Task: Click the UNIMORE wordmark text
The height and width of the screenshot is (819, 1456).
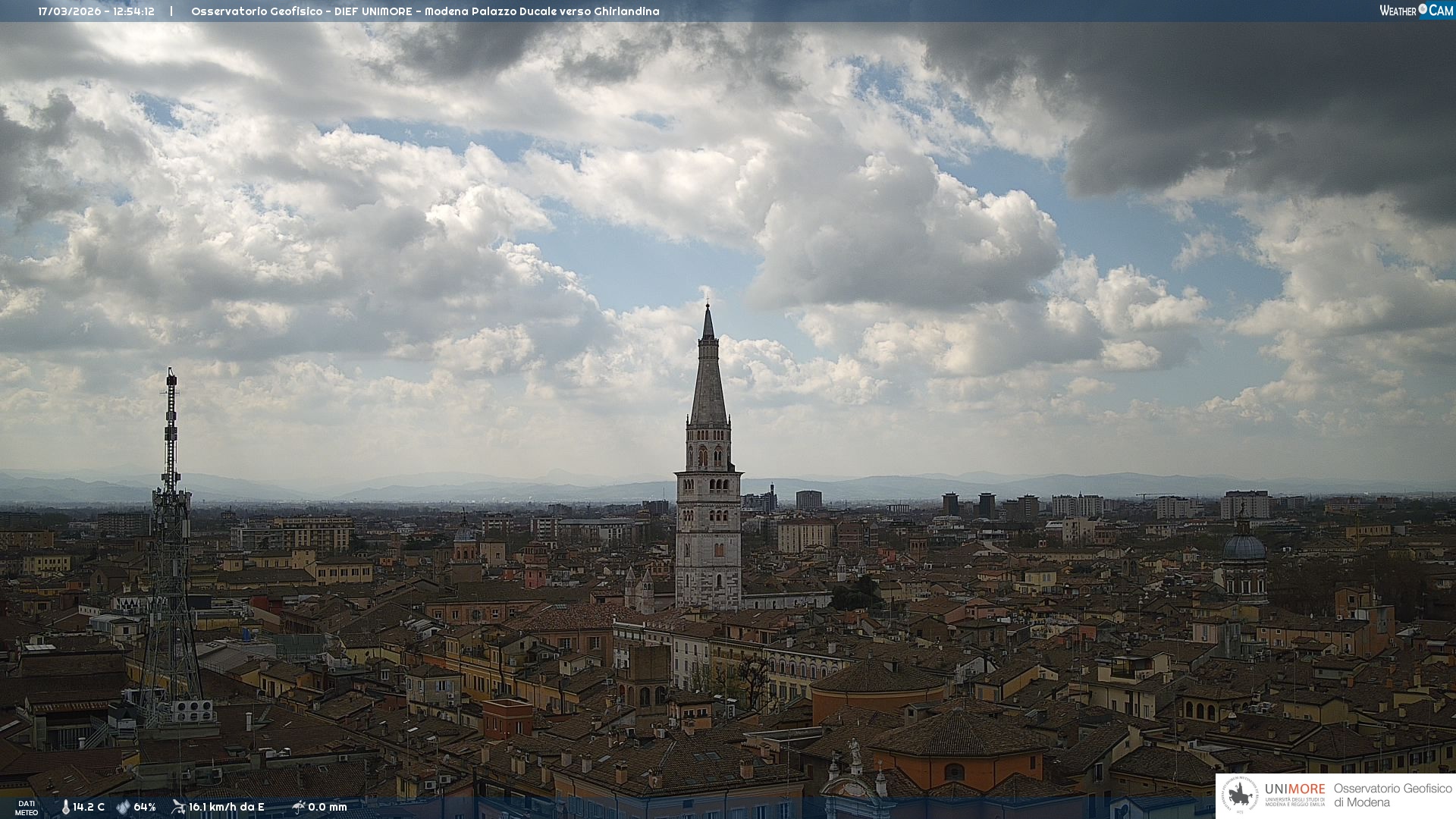Action: (1294, 789)
